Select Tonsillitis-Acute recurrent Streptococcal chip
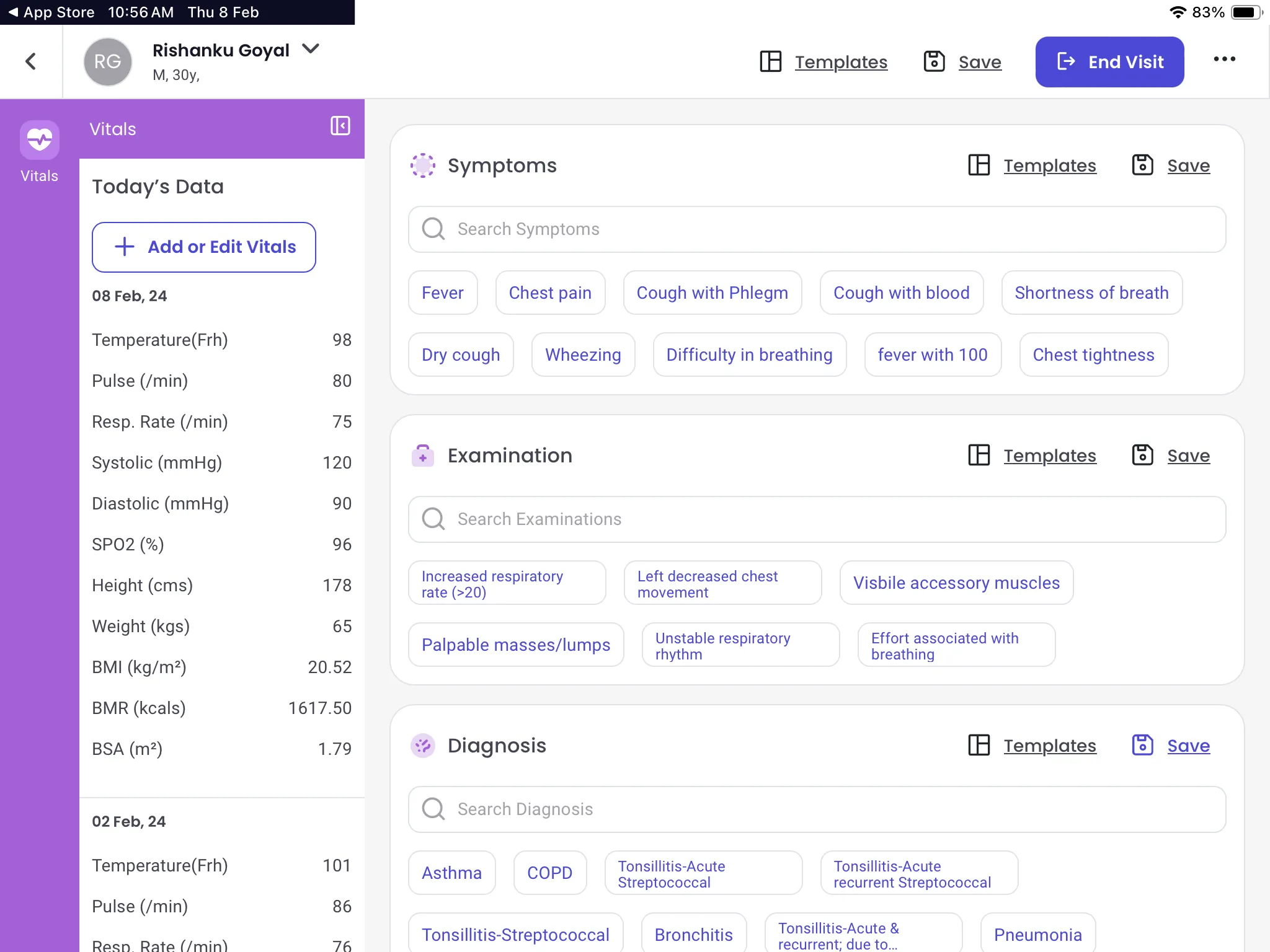This screenshot has width=1270, height=952. (x=919, y=873)
